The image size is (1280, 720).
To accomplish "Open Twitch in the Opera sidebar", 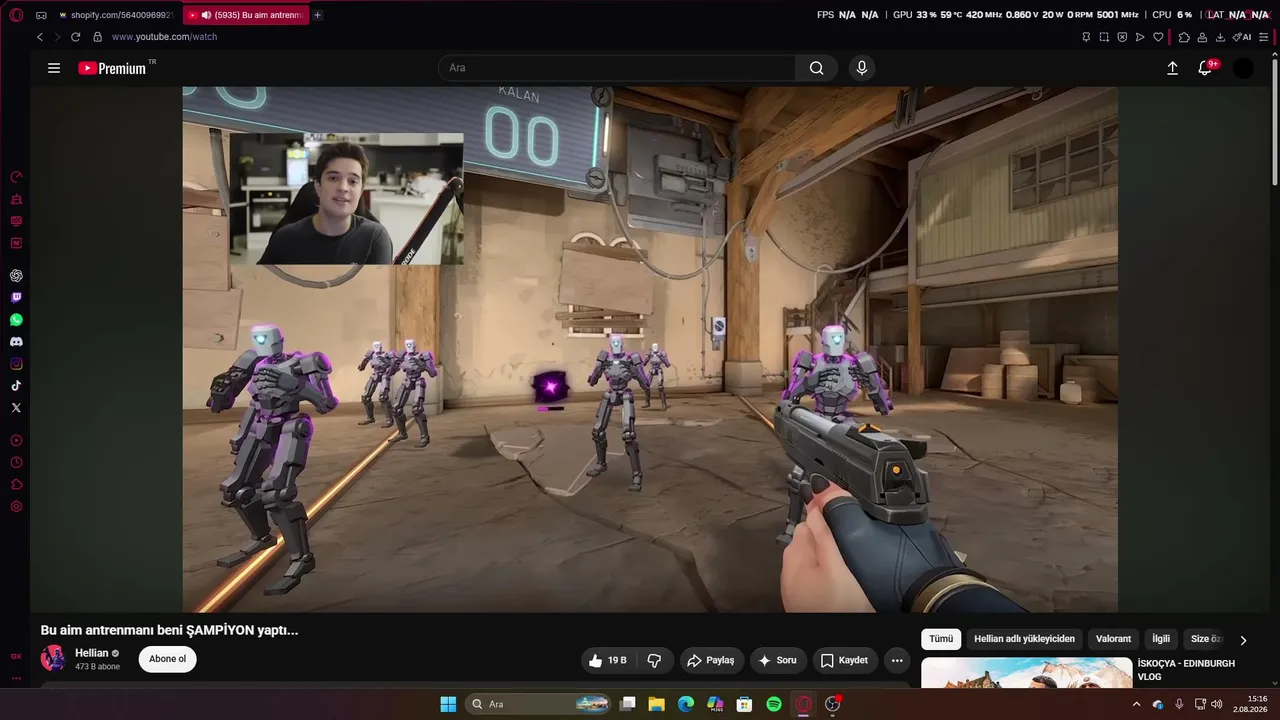I will click(16, 298).
